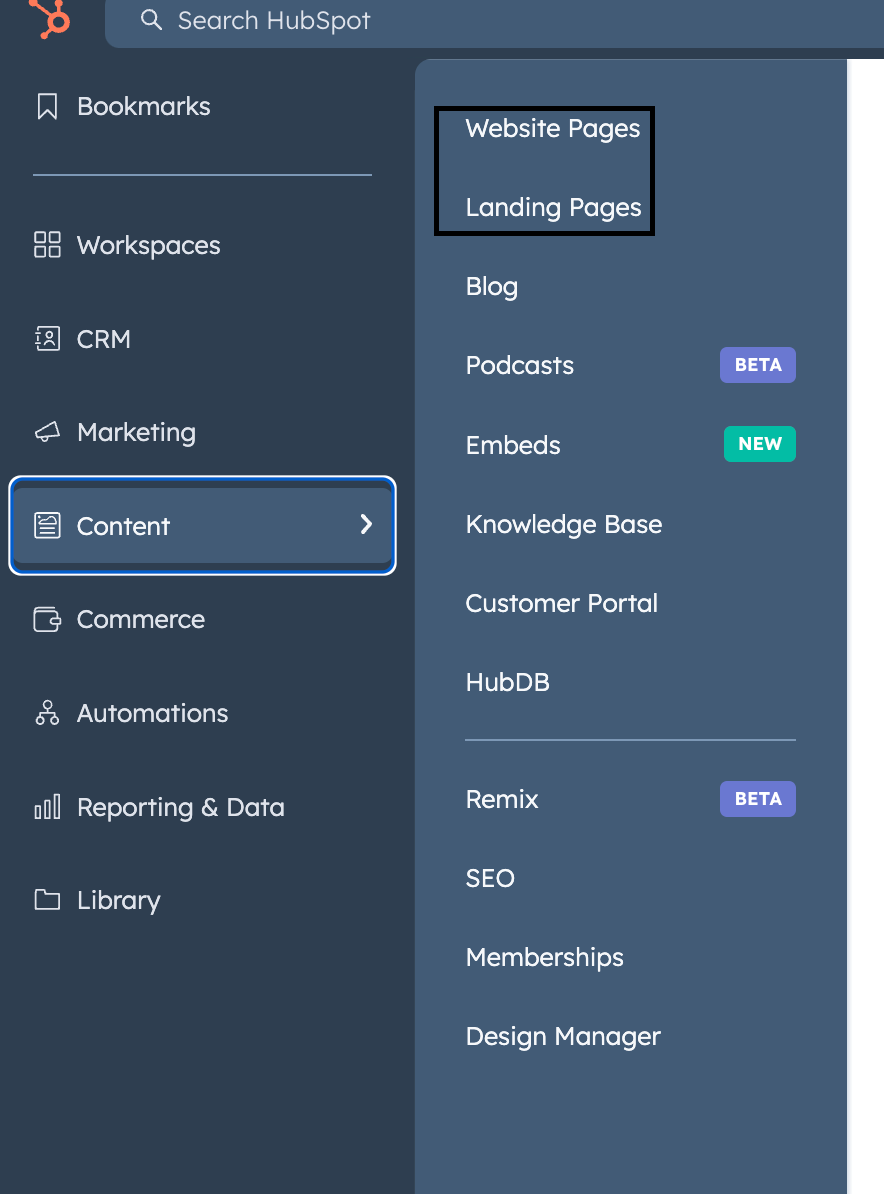The width and height of the screenshot is (884, 1194).
Task: Expand Content submenu chevron arrow
Action: [366, 524]
